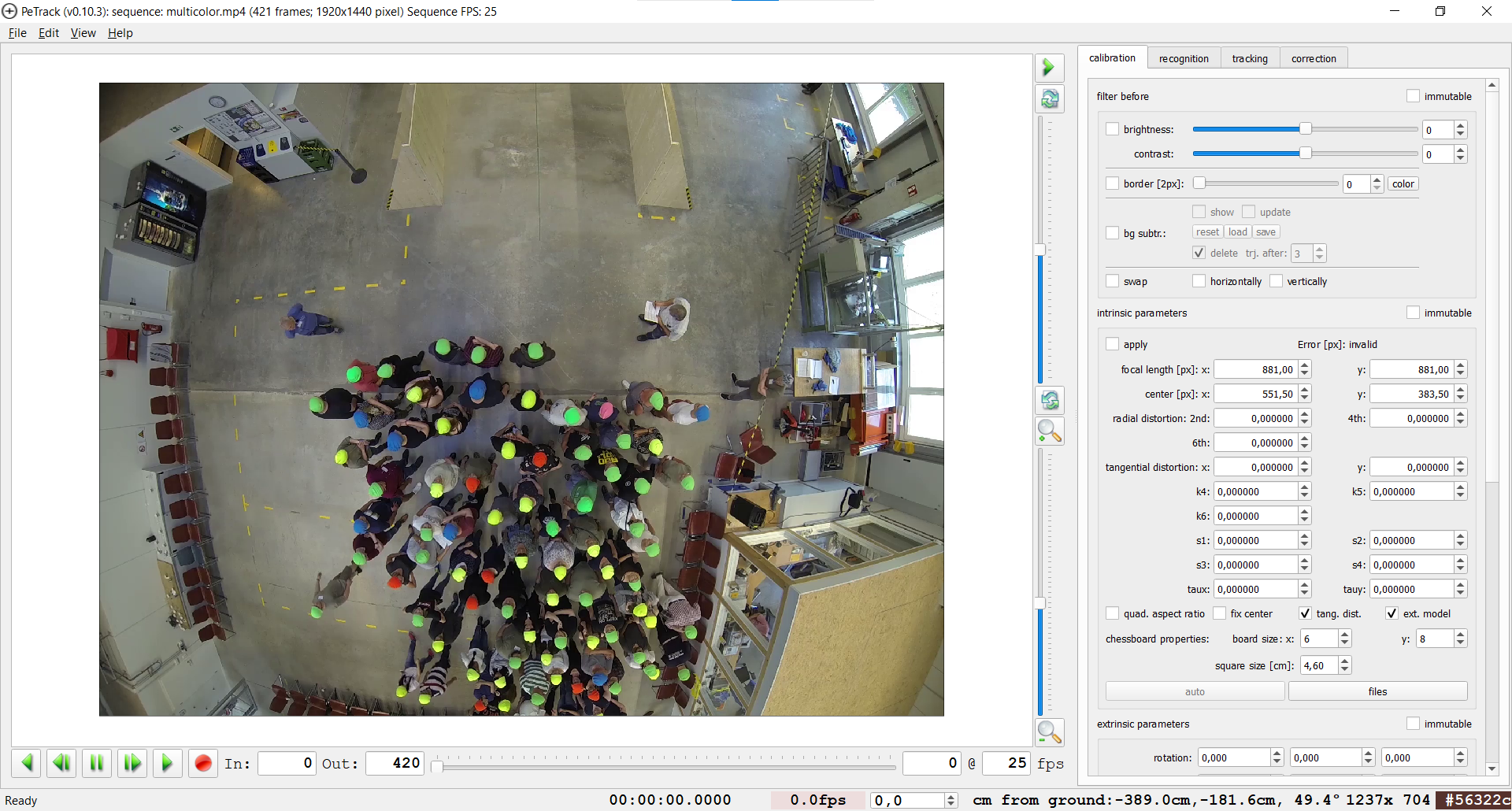This screenshot has height=811, width=1512.
Task: Click the border color button
Action: tap(1403, 183)
